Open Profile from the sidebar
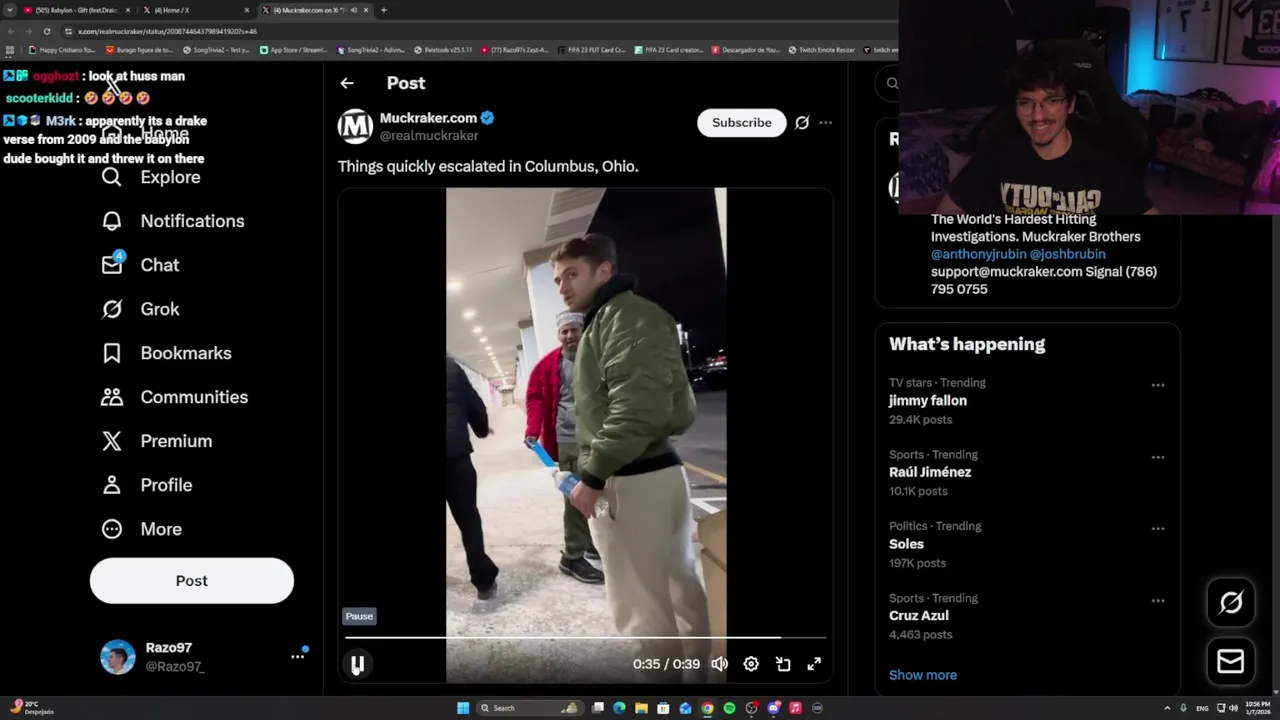The image size is (1280, 720). [x=146, y=485]
